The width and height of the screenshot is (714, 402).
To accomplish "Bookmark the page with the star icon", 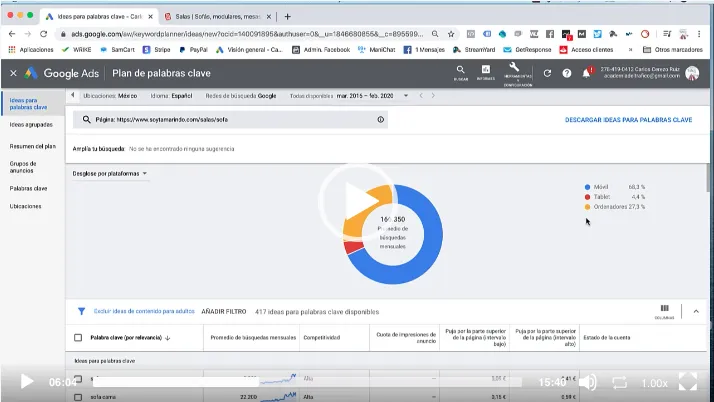I will [x=451, y=34].
